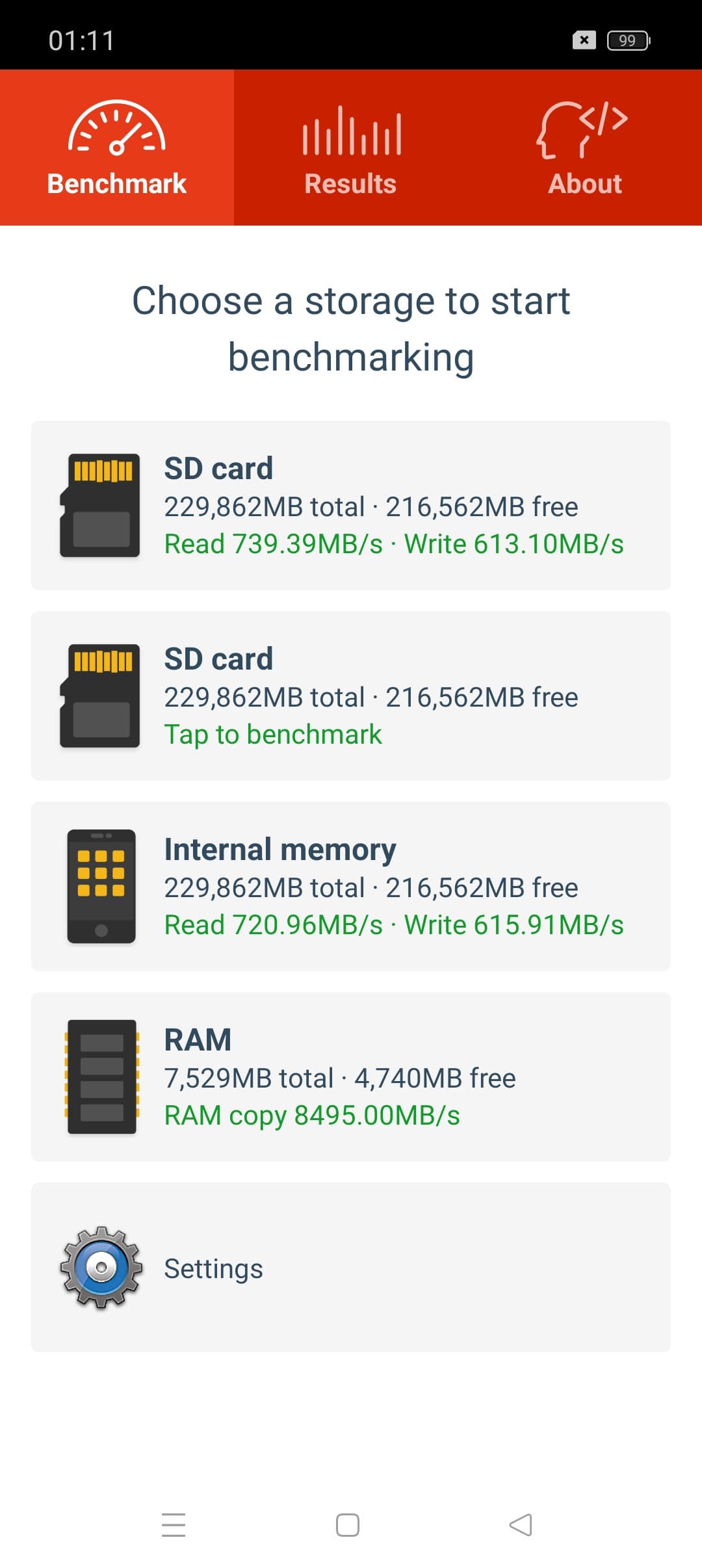Open the Android recent apps menu button
Screen dimensions: 702x1568
pyautogui.click(x=174, y=1524)
